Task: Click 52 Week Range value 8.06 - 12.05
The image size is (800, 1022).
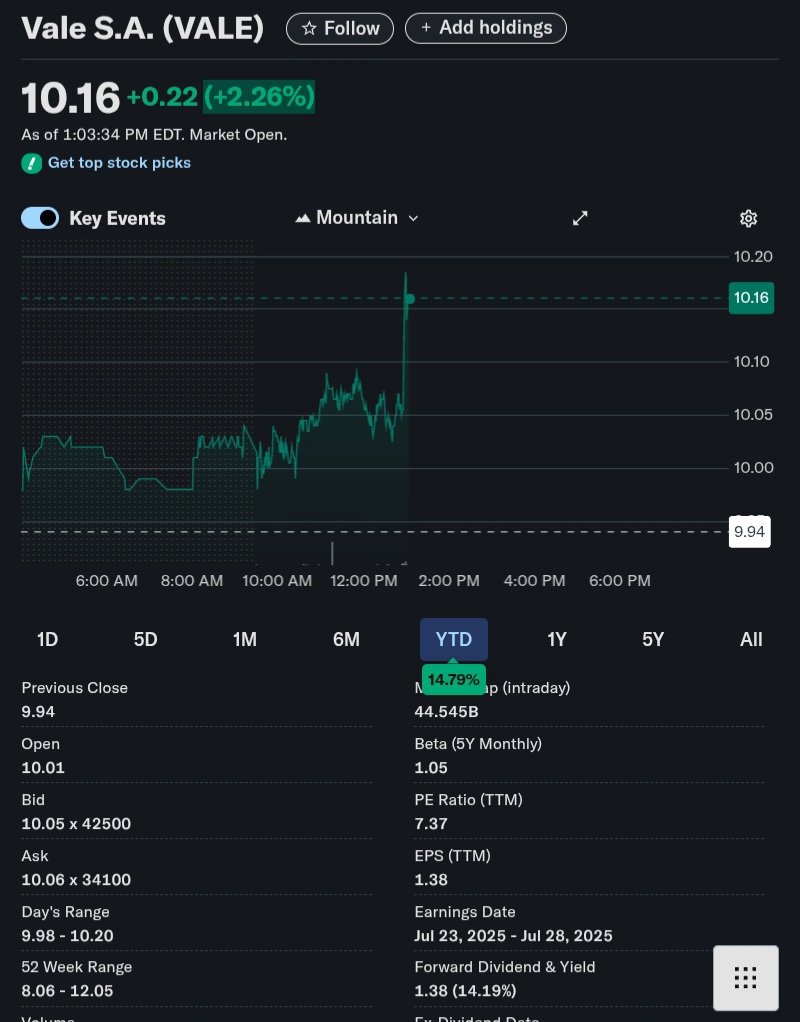Action: 67,991
